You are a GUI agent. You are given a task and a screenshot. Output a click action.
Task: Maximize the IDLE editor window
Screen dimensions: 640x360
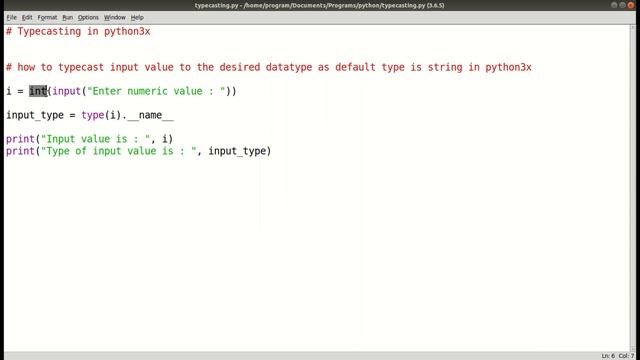(622, 5)
